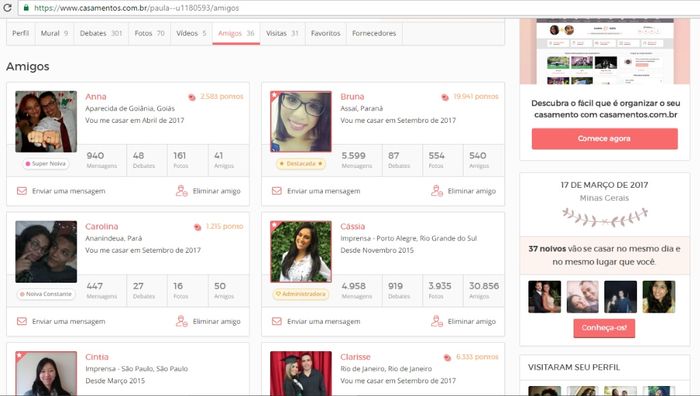
Task: Click Cássia's profile photo
Action: tap(301, 252)
